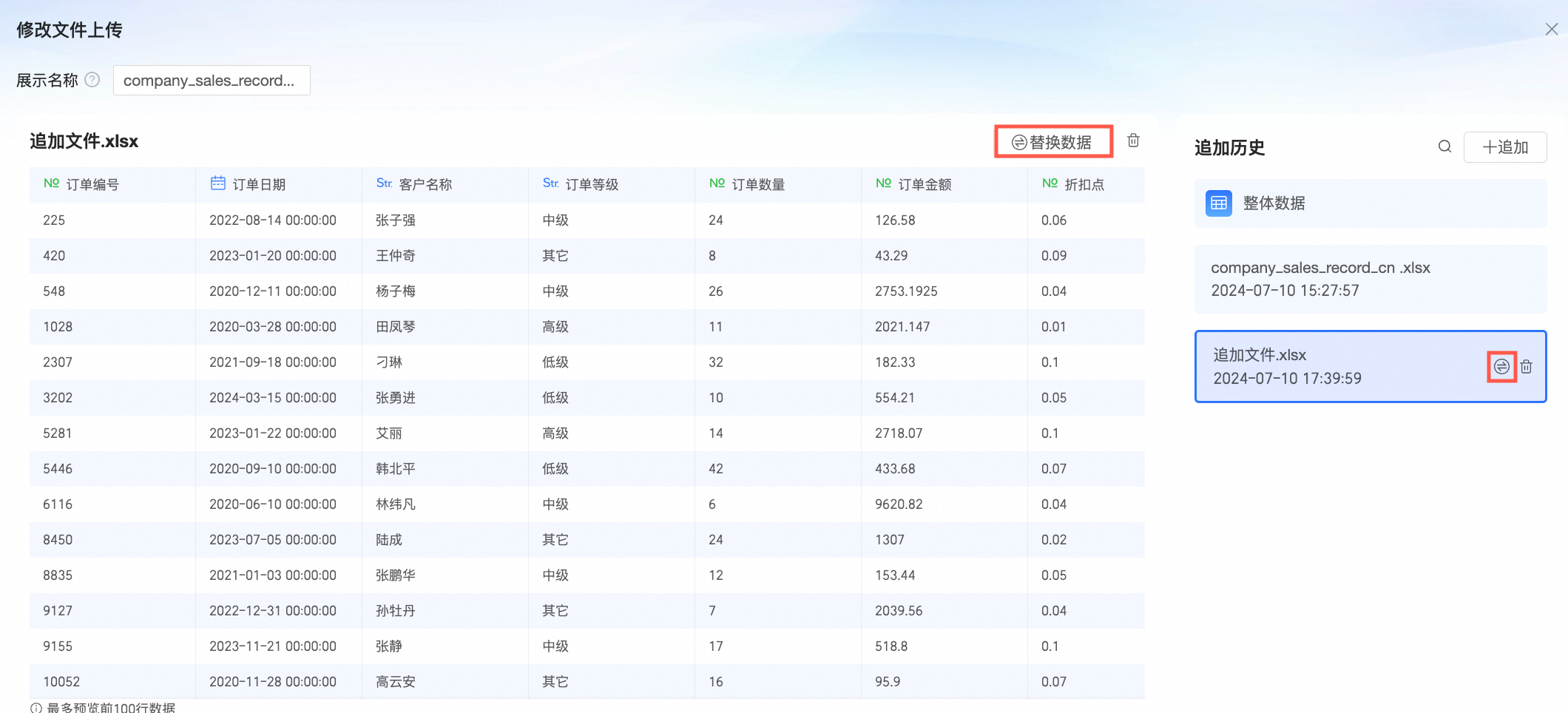Screen dimensions: 1568x713
Task: Click order amount 126.58
Action: click(895, 220)
